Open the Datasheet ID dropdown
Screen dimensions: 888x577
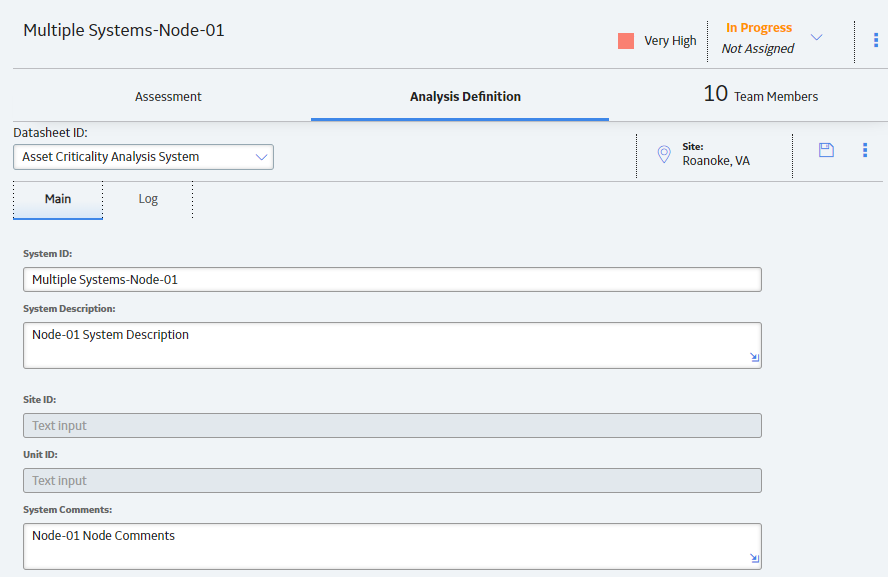tap(143, 157)
